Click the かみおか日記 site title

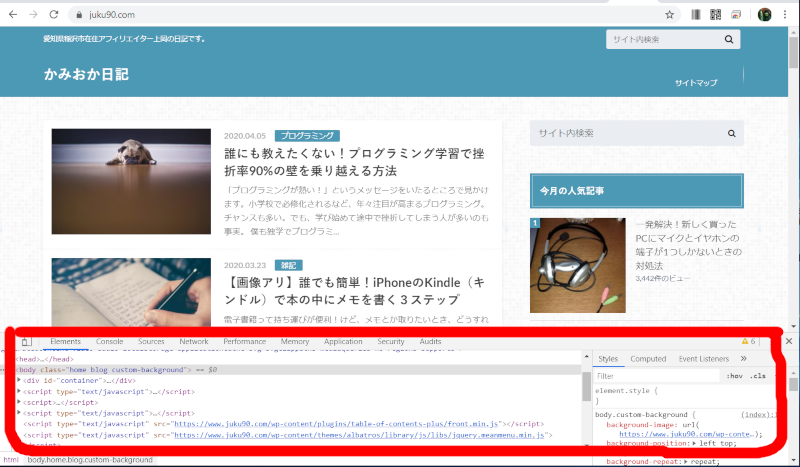click(x=86, y=75)
